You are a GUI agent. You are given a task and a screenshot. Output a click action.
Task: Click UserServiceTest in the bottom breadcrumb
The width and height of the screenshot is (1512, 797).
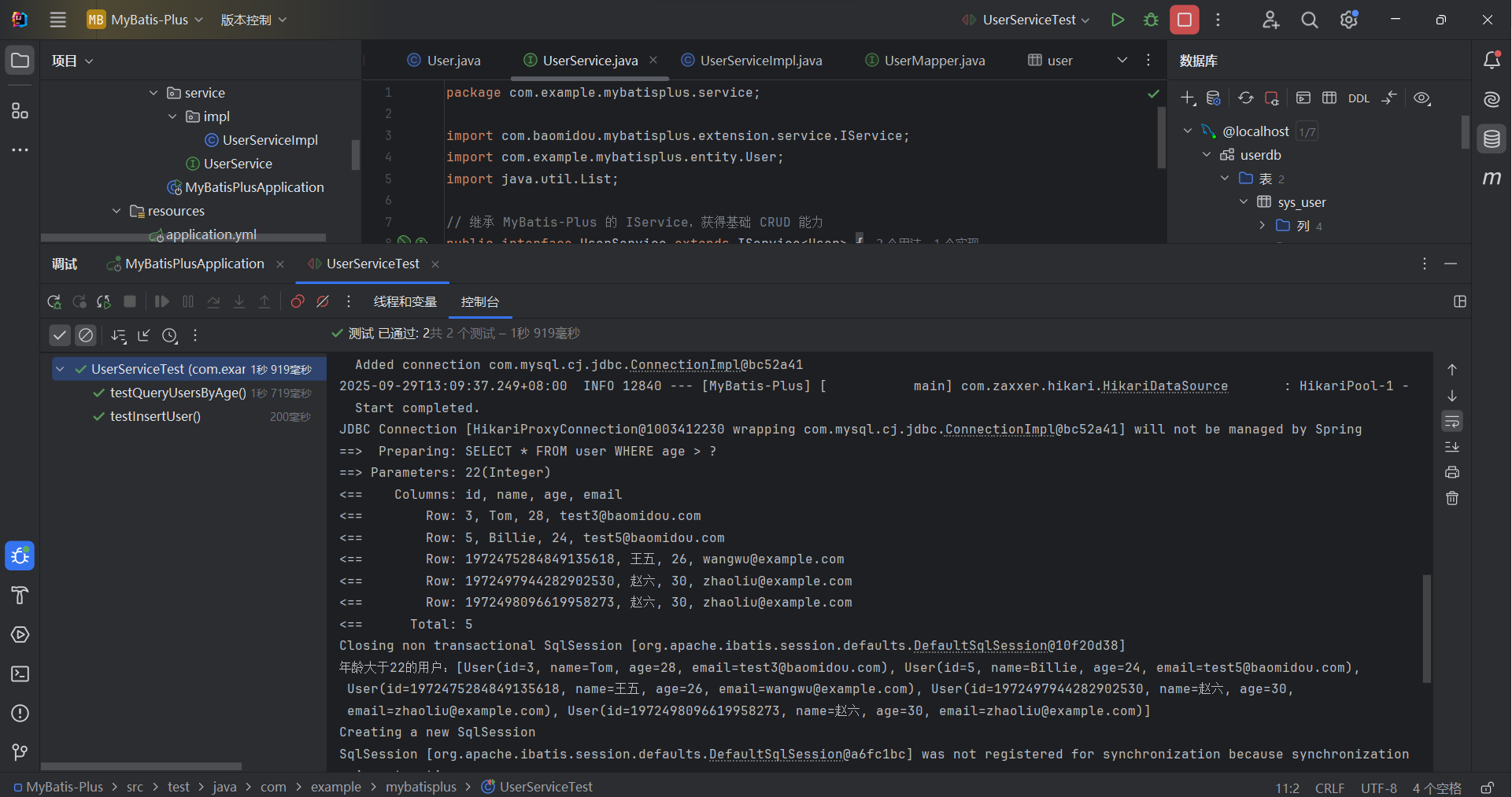pyautogui.click(x=545, y=787)
